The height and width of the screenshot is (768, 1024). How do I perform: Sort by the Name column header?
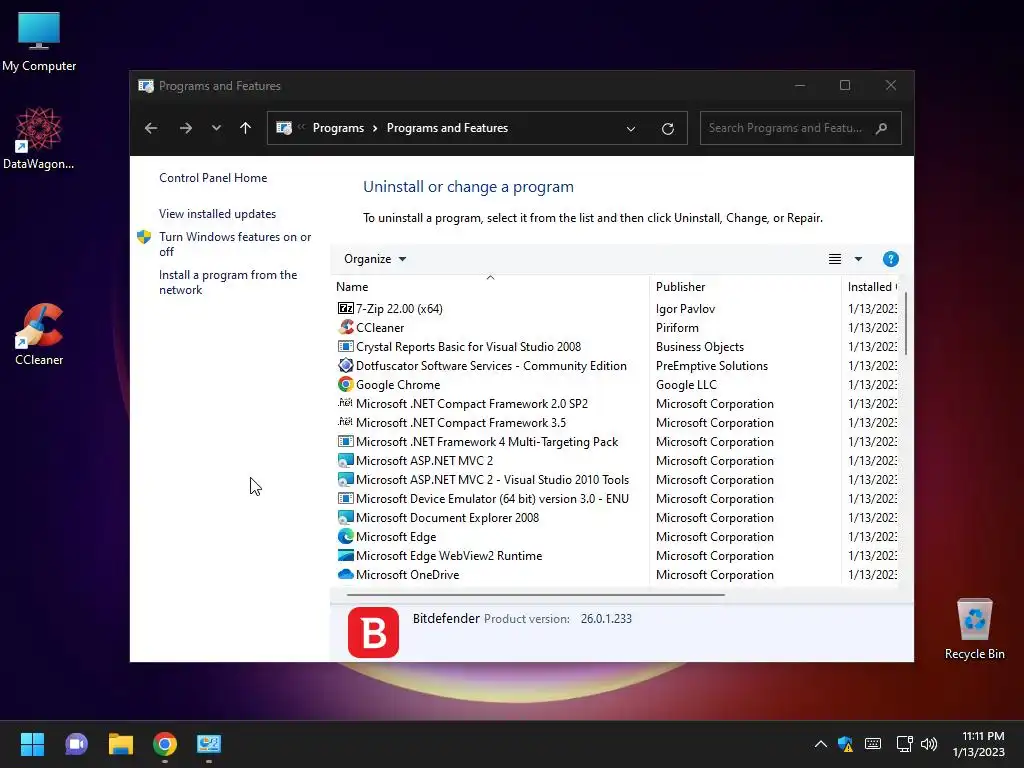(x=490, y=287)
